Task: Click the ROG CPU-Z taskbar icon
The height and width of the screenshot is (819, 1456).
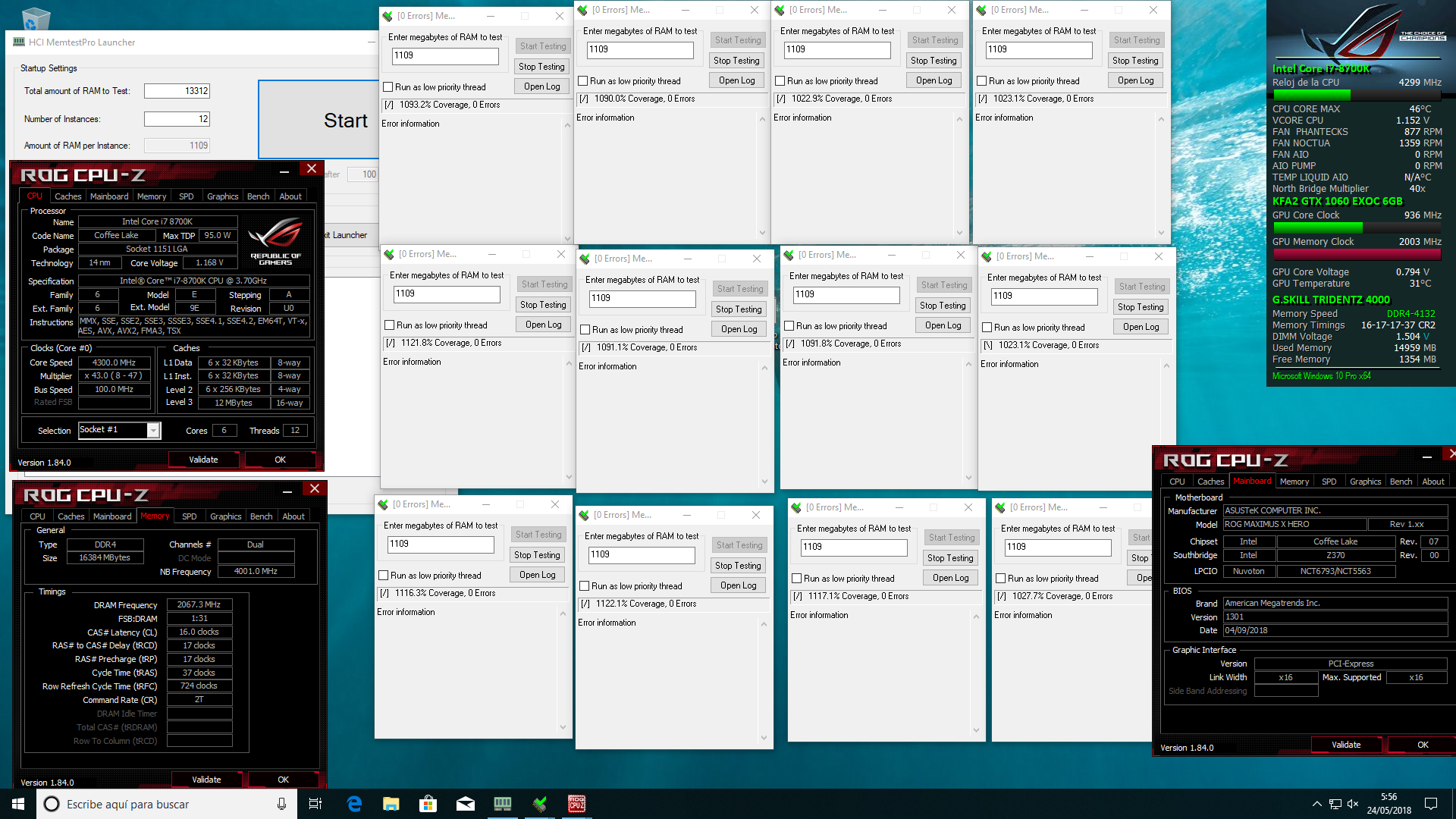Action: (x=577, y=804)
